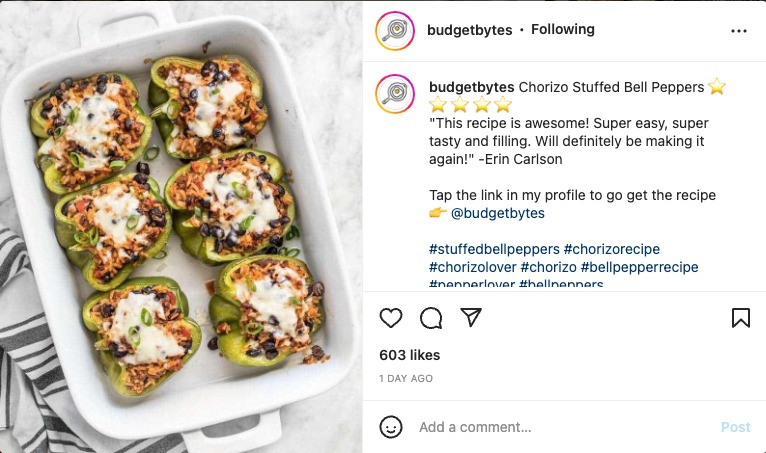
Task: Open the #stuffedbellpeppers hashtag
Action: point(494,249)
